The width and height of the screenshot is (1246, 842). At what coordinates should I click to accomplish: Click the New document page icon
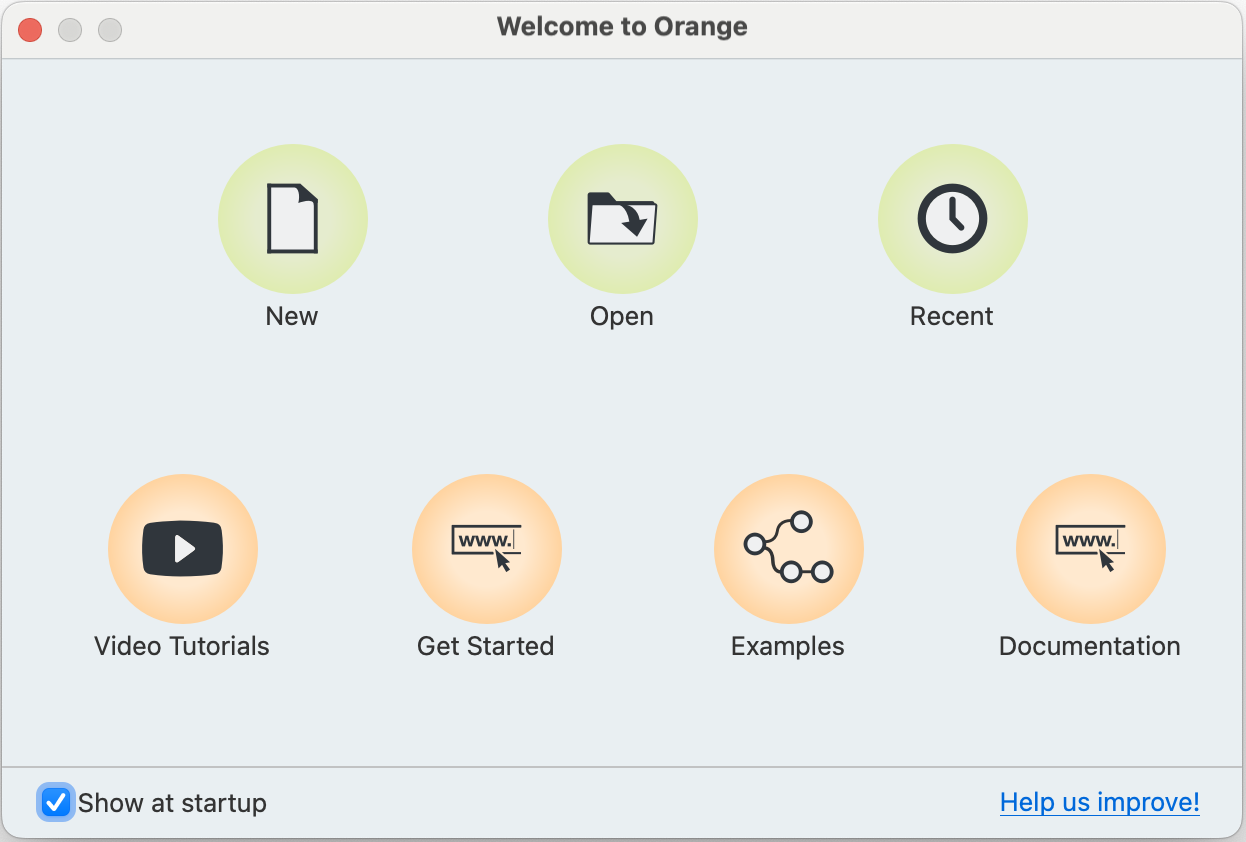click(x=292, y=219)
